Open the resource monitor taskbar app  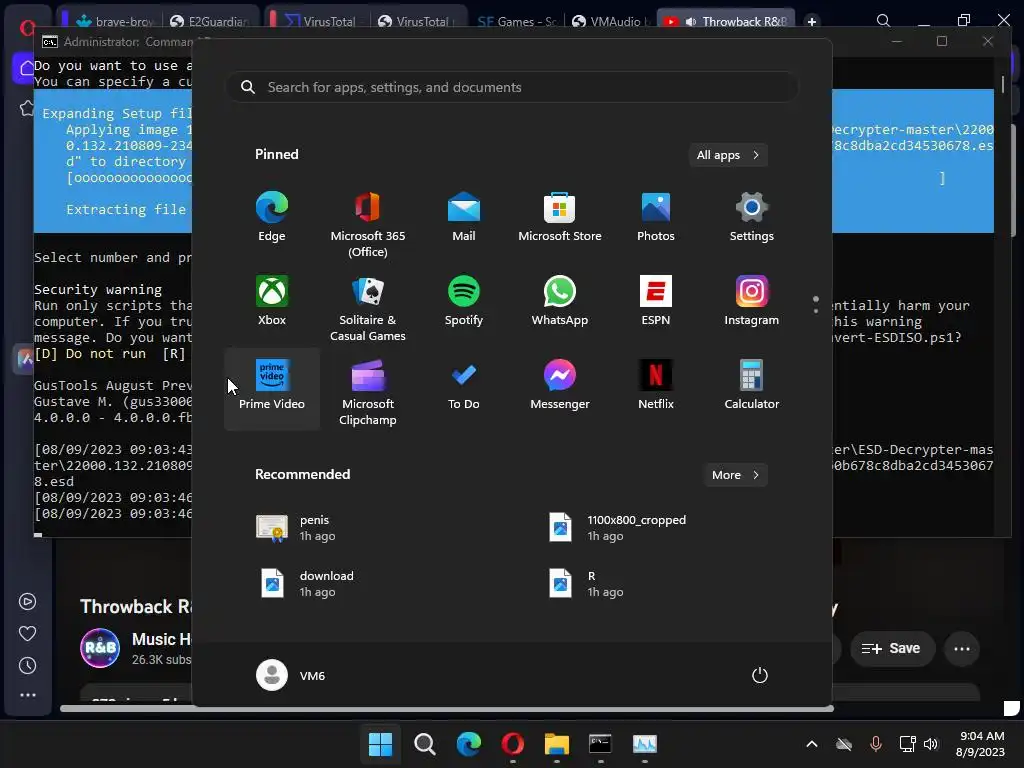tap(645, 744)
